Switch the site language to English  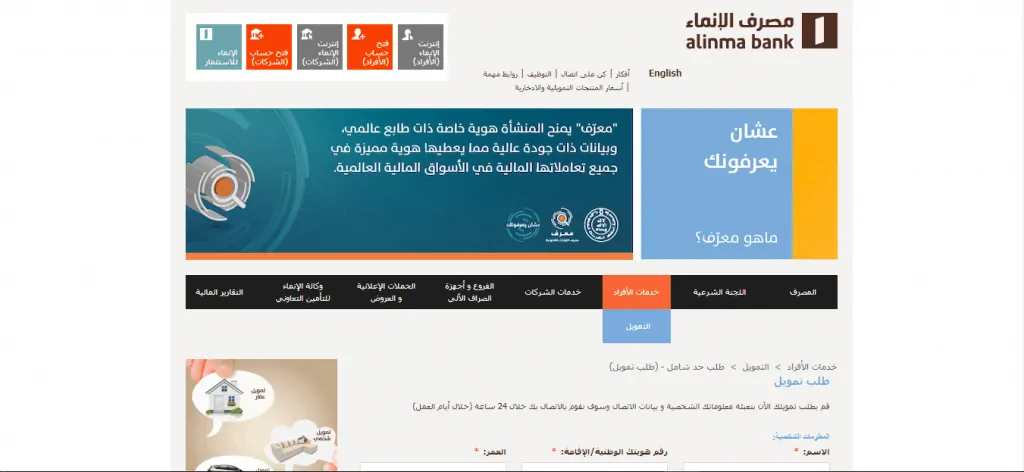(x=665, y=73)
